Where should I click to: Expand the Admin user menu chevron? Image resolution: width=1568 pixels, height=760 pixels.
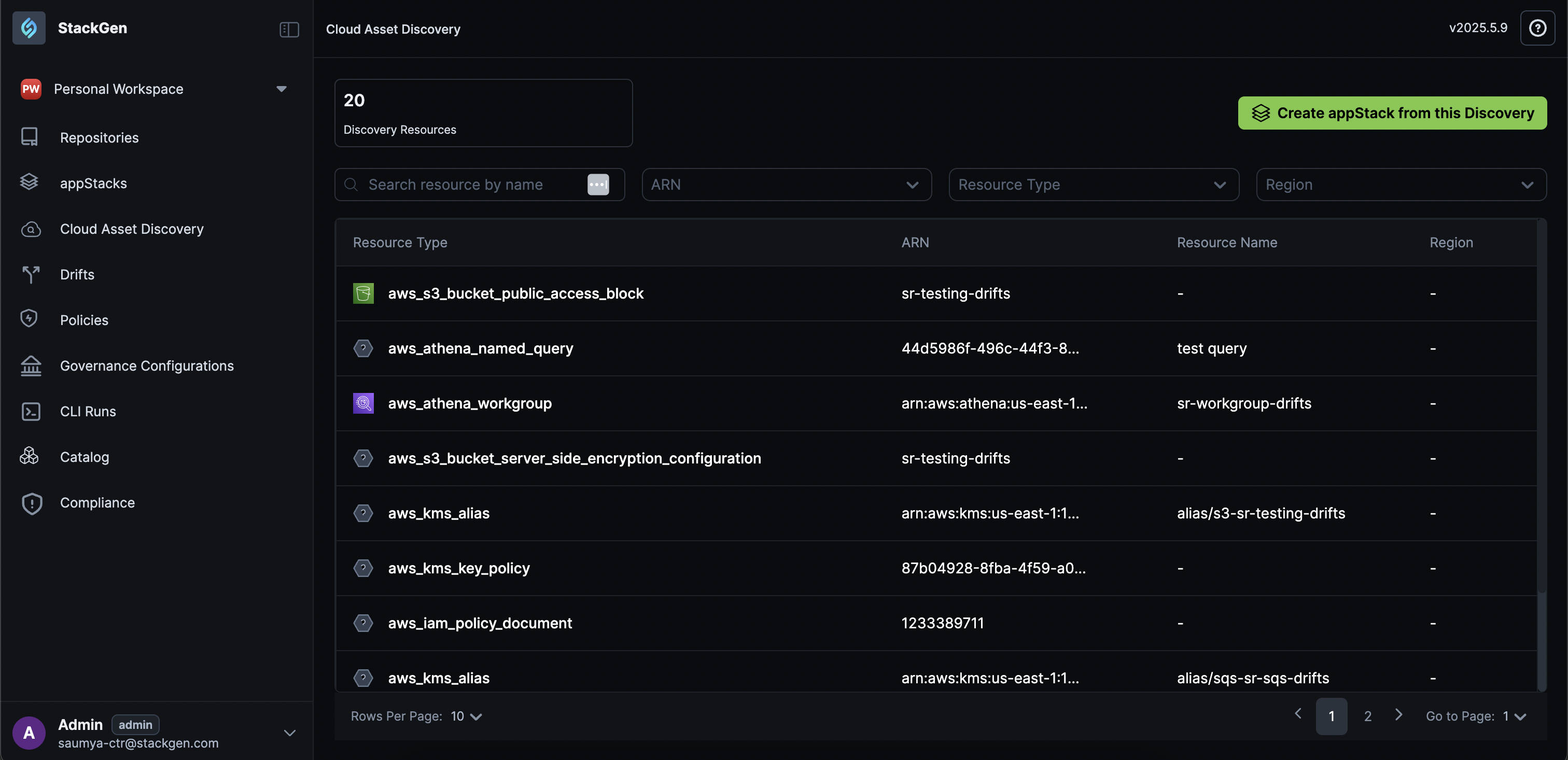[290, 733]
